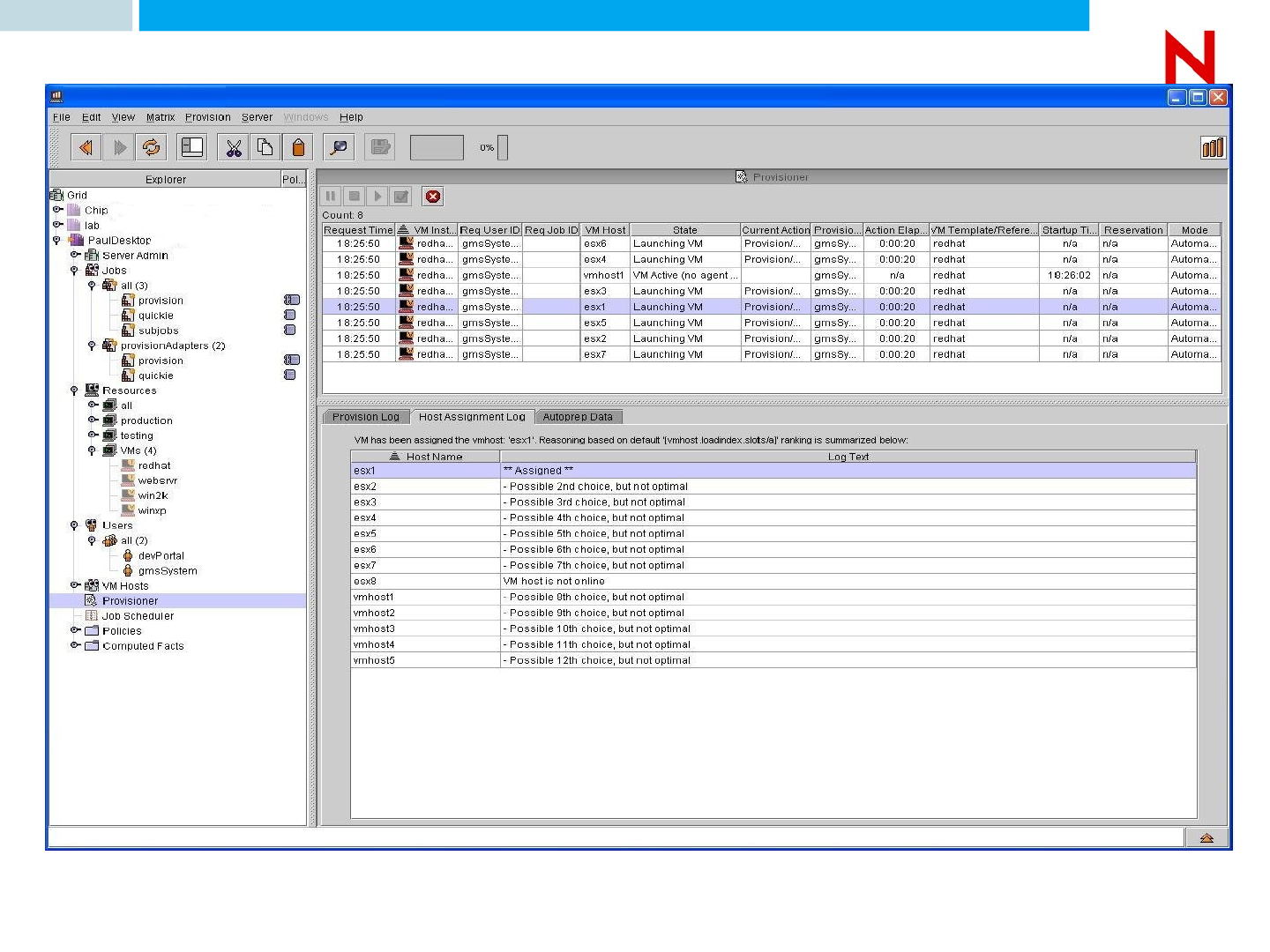Toggle sort on the State column header
The height and width of the screenshot is (952, 1270).
(x=684, y=230)
